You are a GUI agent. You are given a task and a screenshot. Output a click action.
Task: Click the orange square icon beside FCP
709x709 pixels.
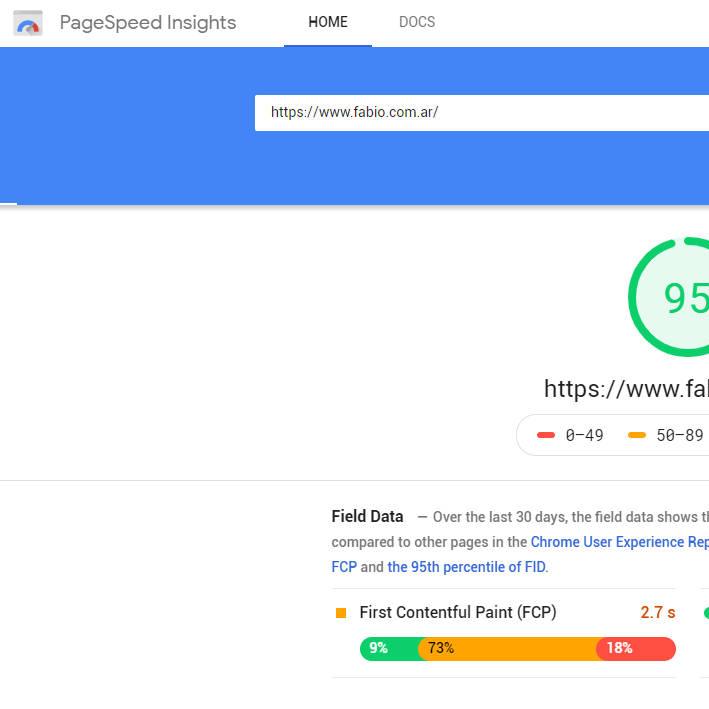pyautogui.click(x=341, y=613)
